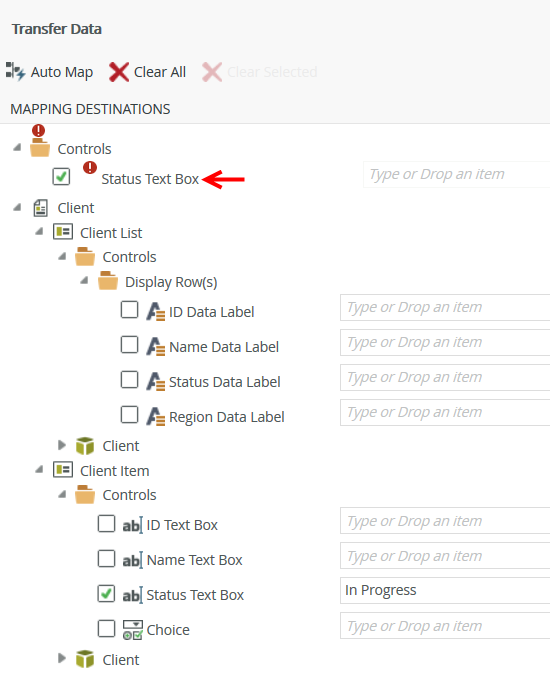Click the Display Row(s) folder icon
This screenshot has width=550, height=686.
pyautogui.click(x=108, y=281)
